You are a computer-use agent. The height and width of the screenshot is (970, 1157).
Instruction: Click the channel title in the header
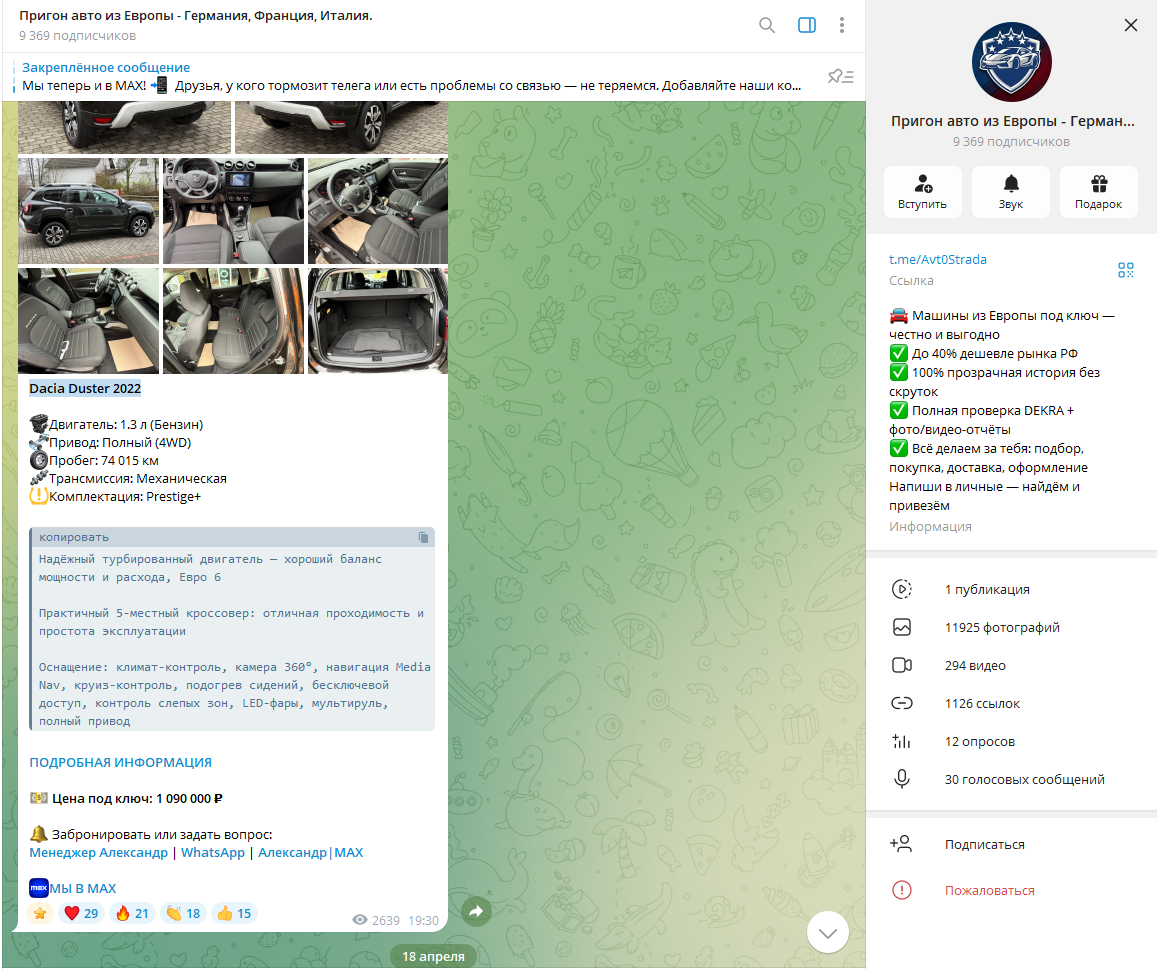pos(196,15)
